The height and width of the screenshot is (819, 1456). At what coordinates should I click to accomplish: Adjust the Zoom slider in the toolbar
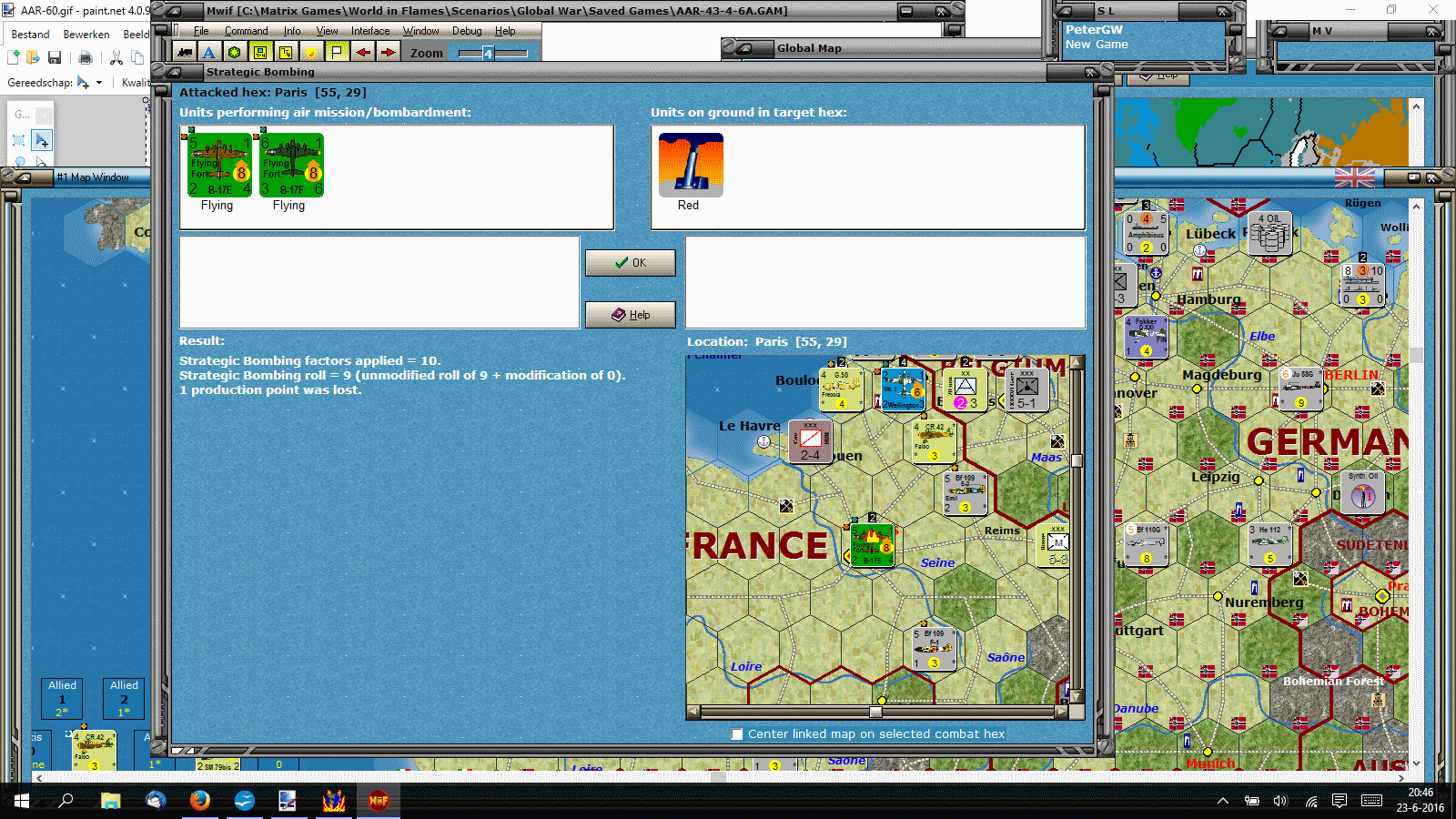point(492,54)
